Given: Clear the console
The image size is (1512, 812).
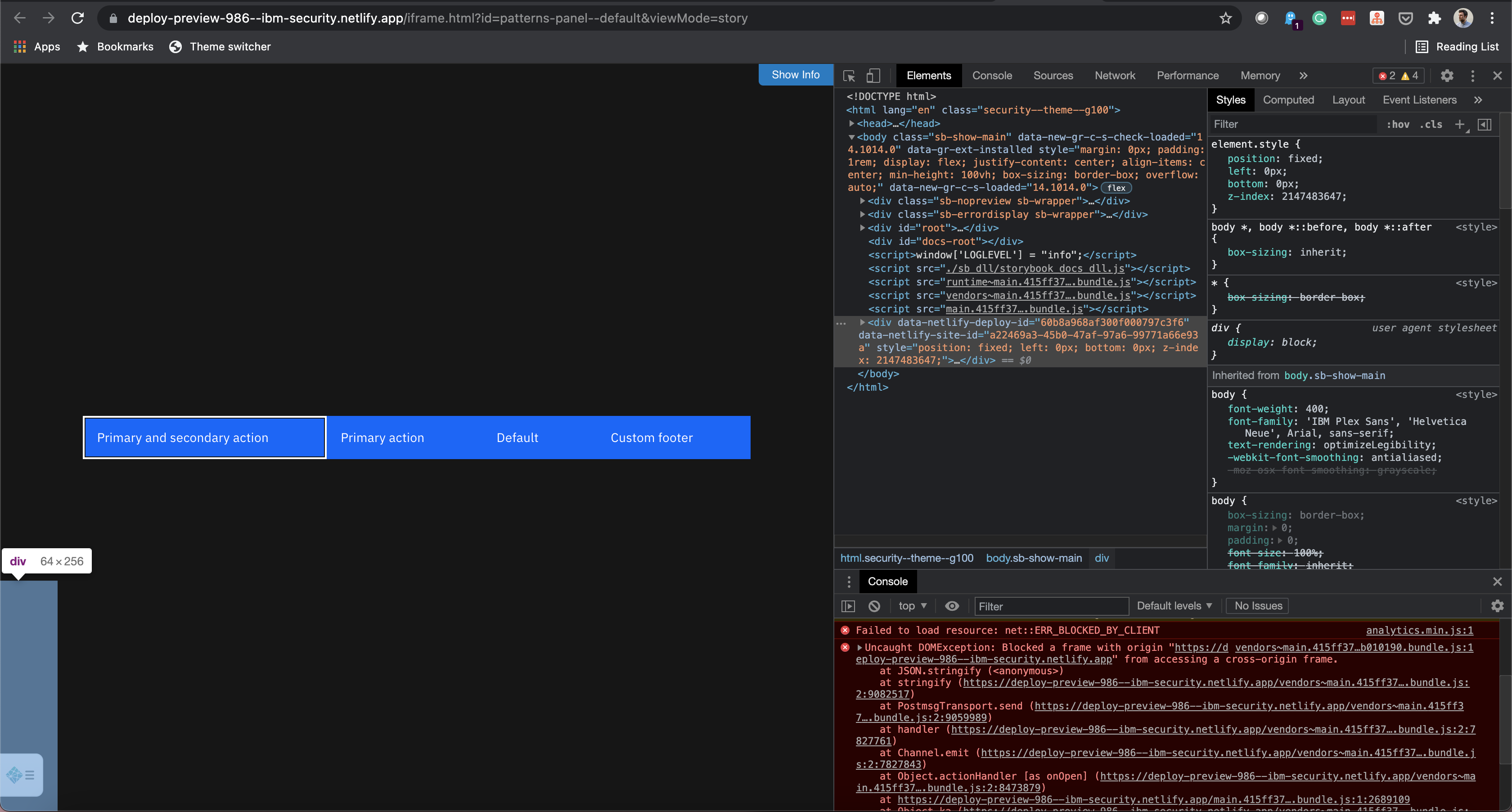Looking at the screenshot, I should (x=874, y=606).
